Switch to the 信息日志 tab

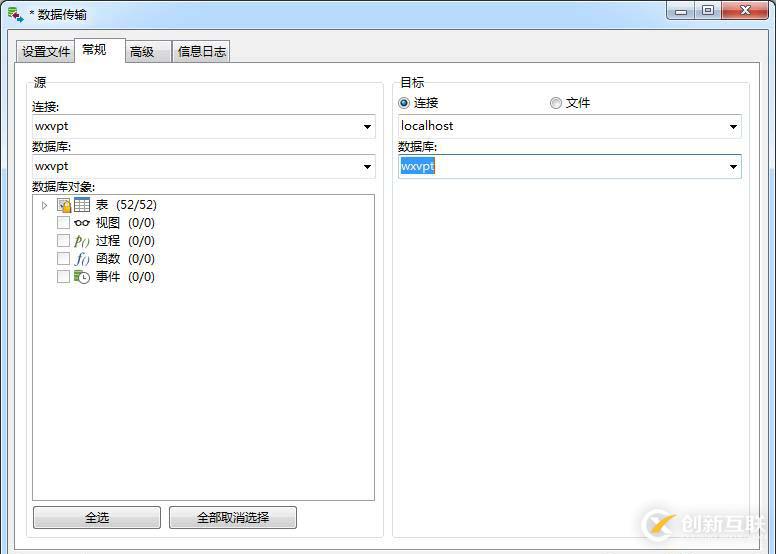coord(201,51)
